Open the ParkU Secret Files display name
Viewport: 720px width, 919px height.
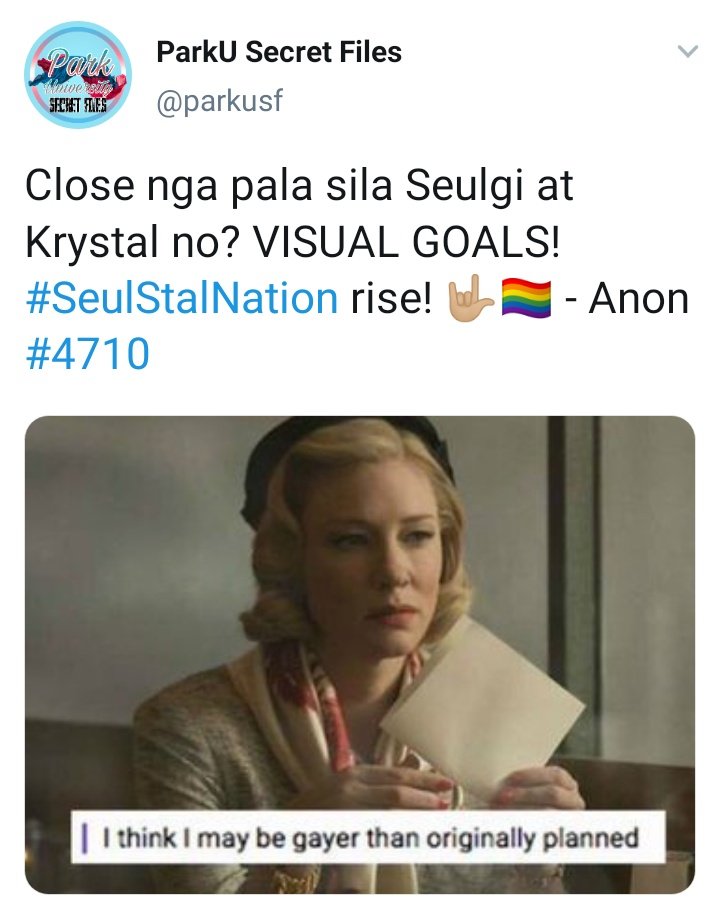[279, 52]
